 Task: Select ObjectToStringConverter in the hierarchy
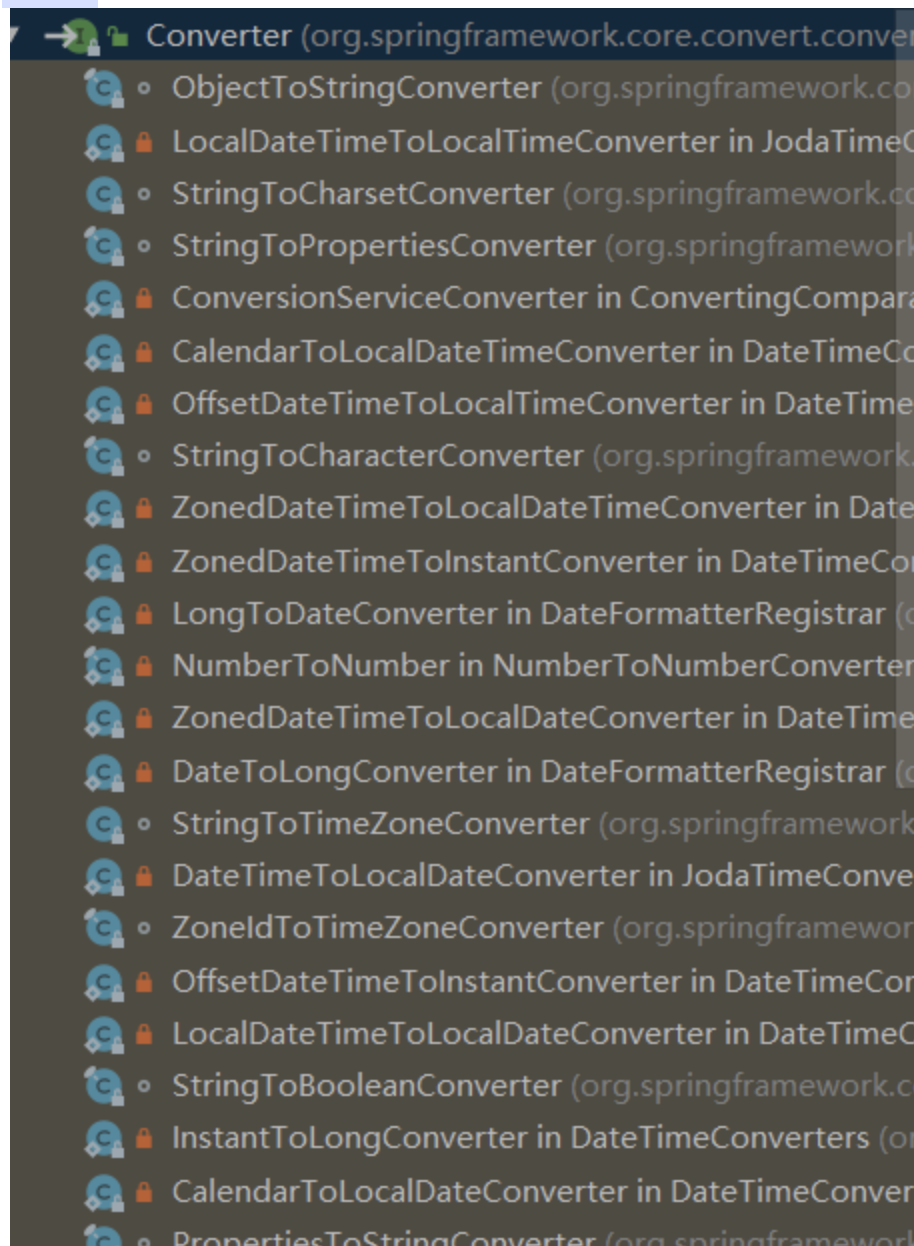coord(356,88)
